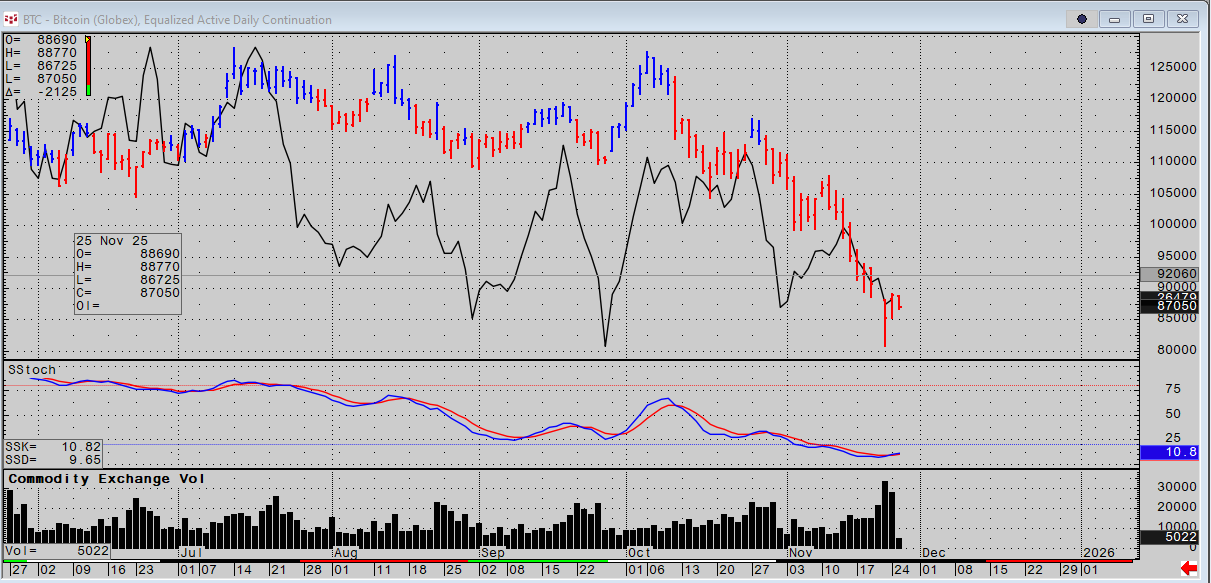Minimize the BTC chart window

pyautogui.click(x=1116, y=18)
